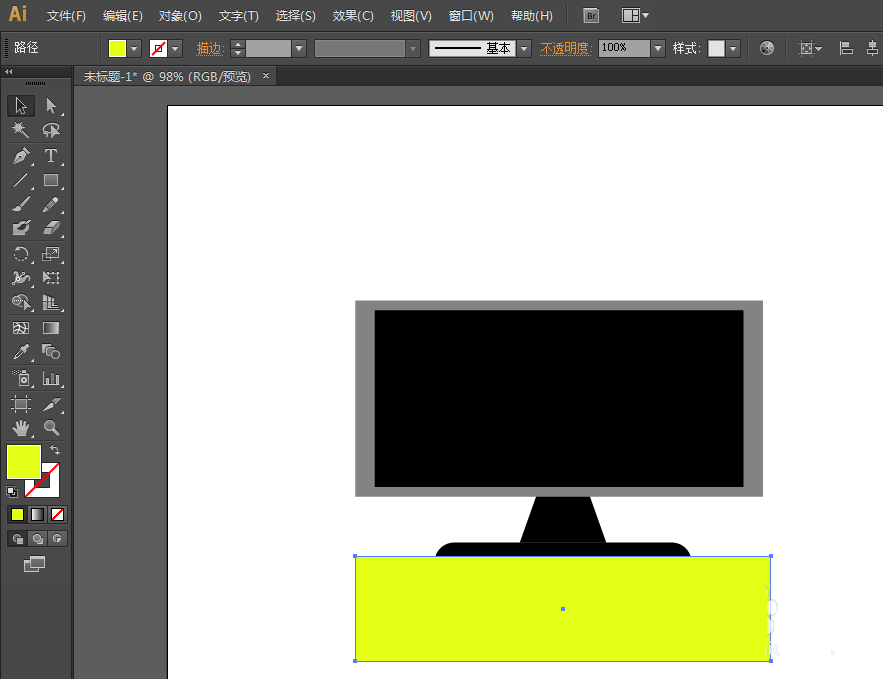Image resolution: width=883 pixels, height=679 pixels.
Task: Expand the opacity 100% dropdown
Action: tap(657, 48)
